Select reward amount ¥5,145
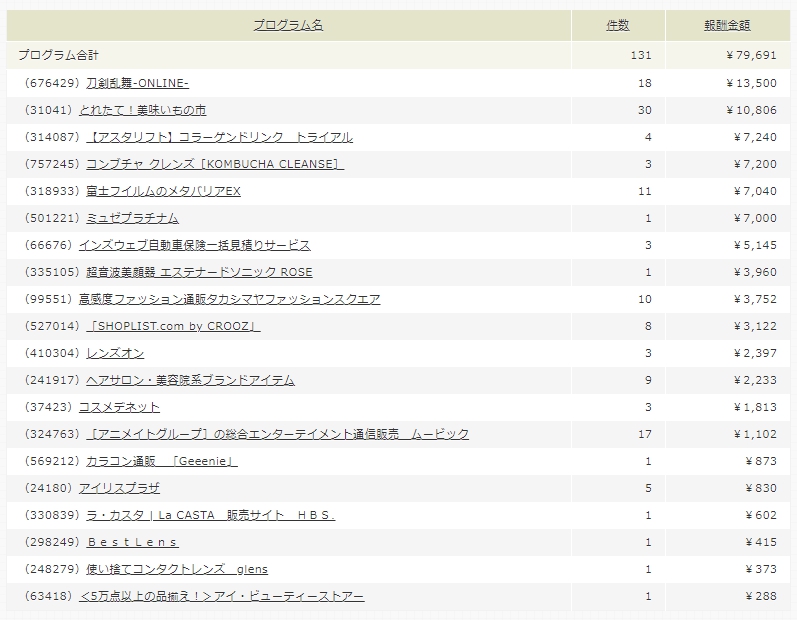Image resolution: width=797 pixels, height=620 pixels. click(755, 244)
